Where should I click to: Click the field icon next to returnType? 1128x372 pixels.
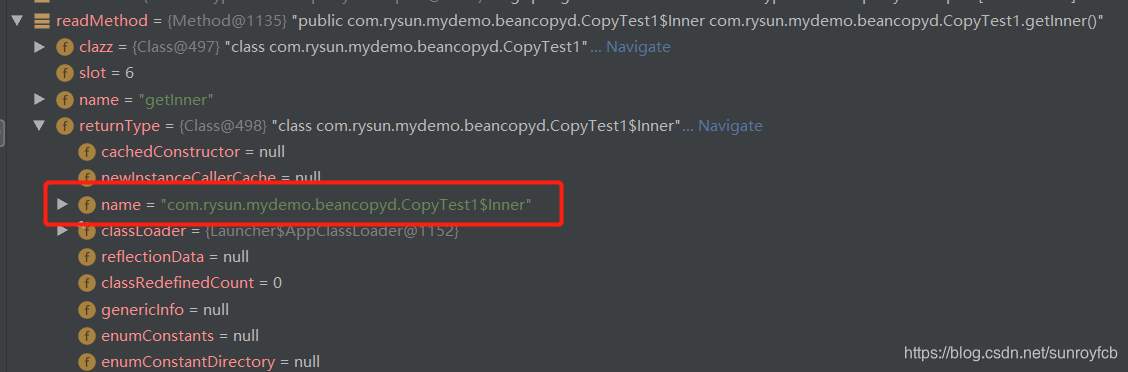click(x=65, y=126)
